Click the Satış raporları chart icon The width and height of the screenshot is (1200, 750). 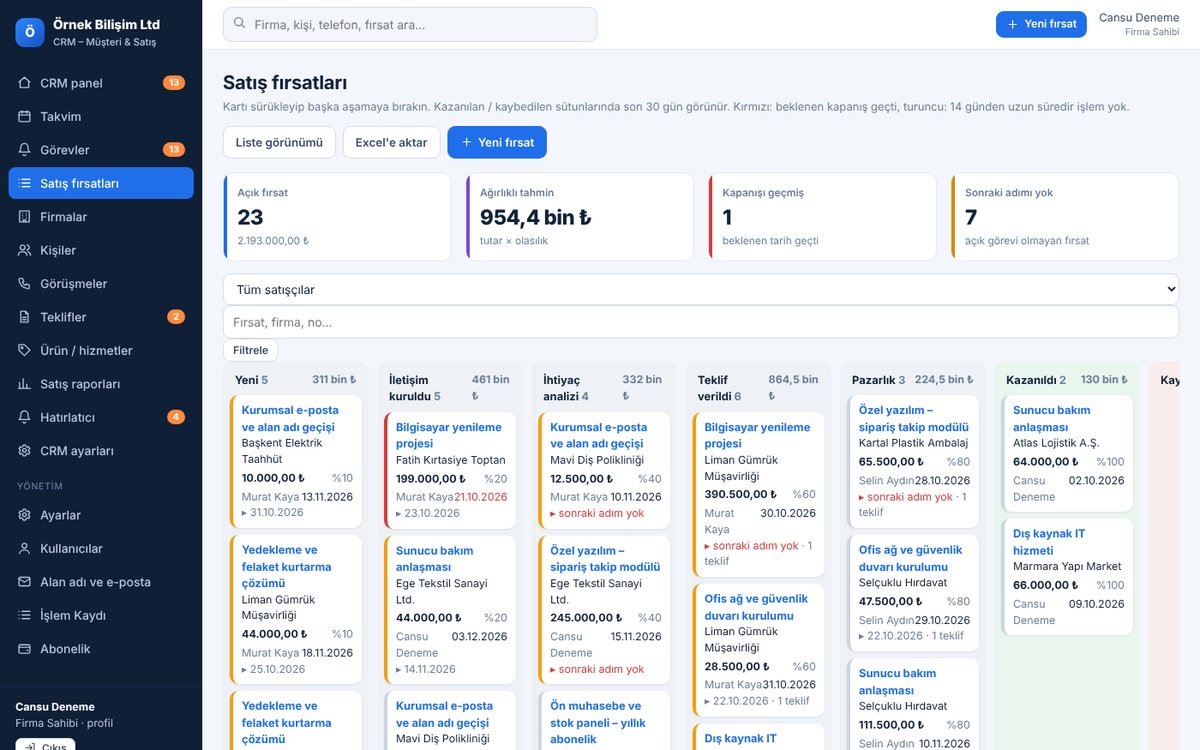[25, 384]
